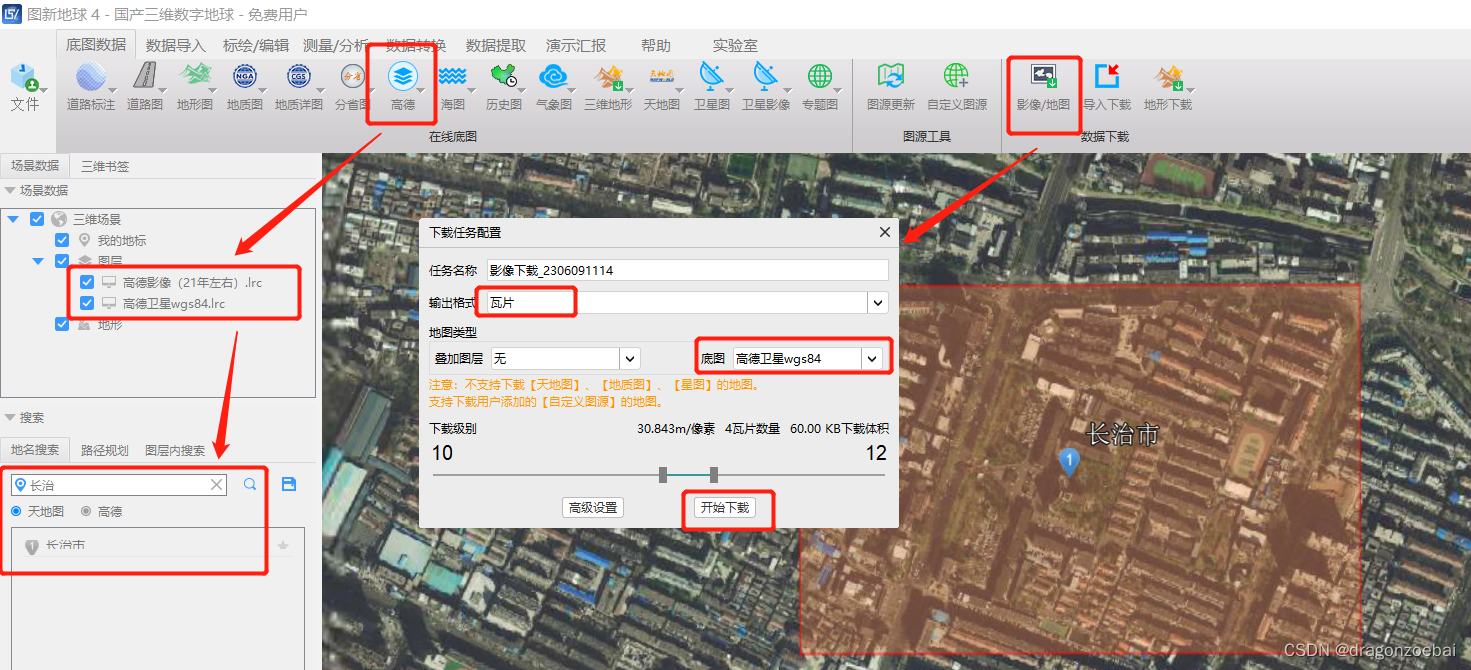This screenshot has height=670, width=1471.
Task: Click the blue map pin marker 1
Action: (1070, 461)
